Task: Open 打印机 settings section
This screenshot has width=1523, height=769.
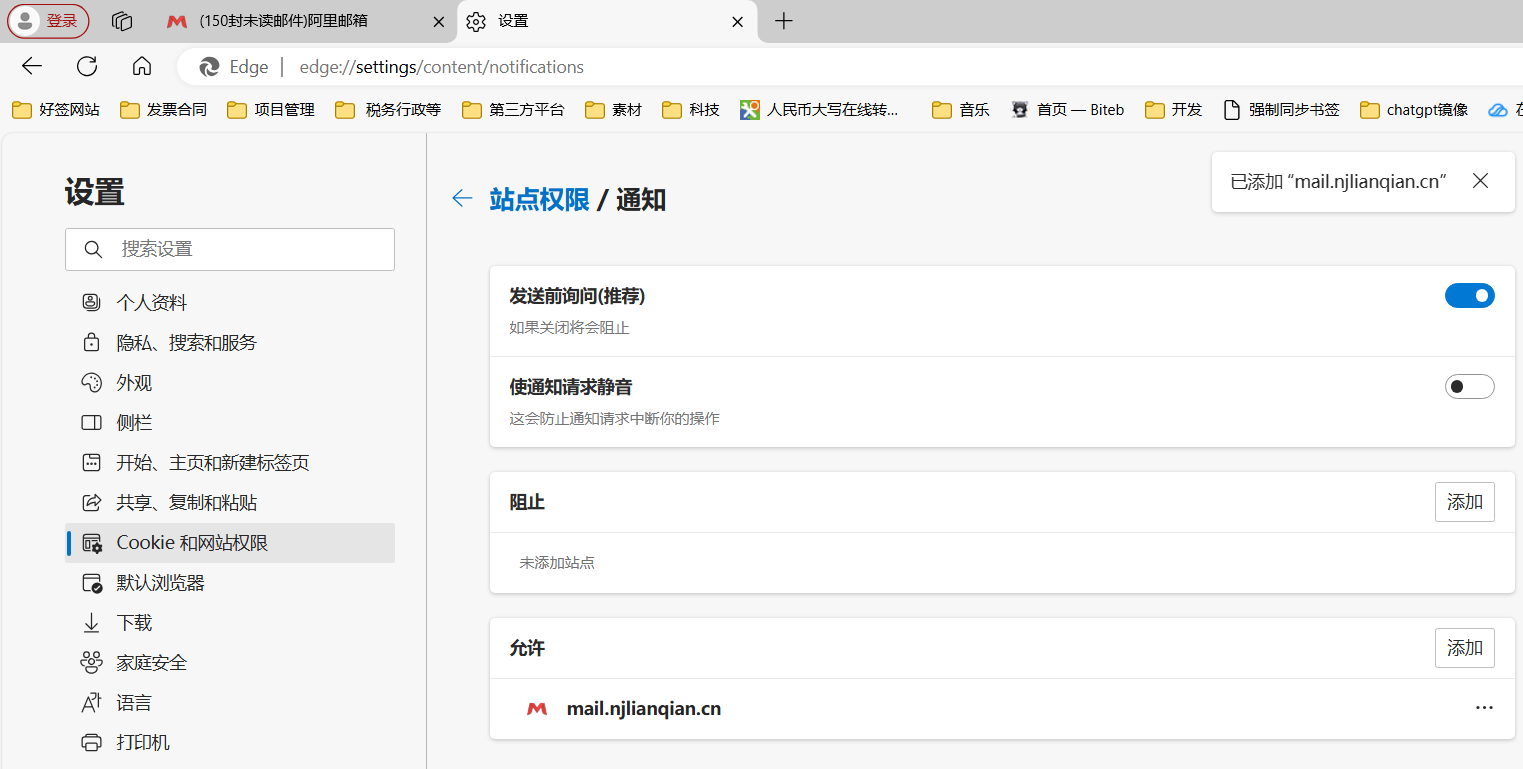Action: click(230, 742)
